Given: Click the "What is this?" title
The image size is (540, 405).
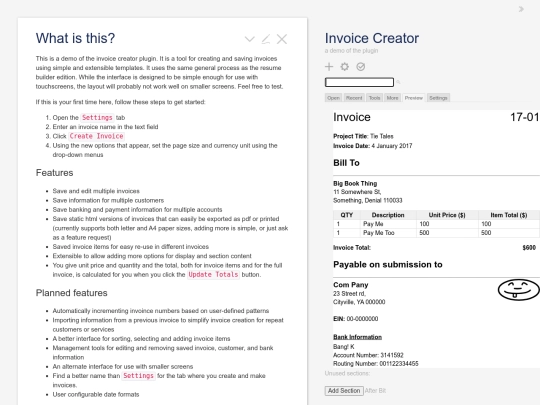Looking at the screenshot, I should [75, 38].
